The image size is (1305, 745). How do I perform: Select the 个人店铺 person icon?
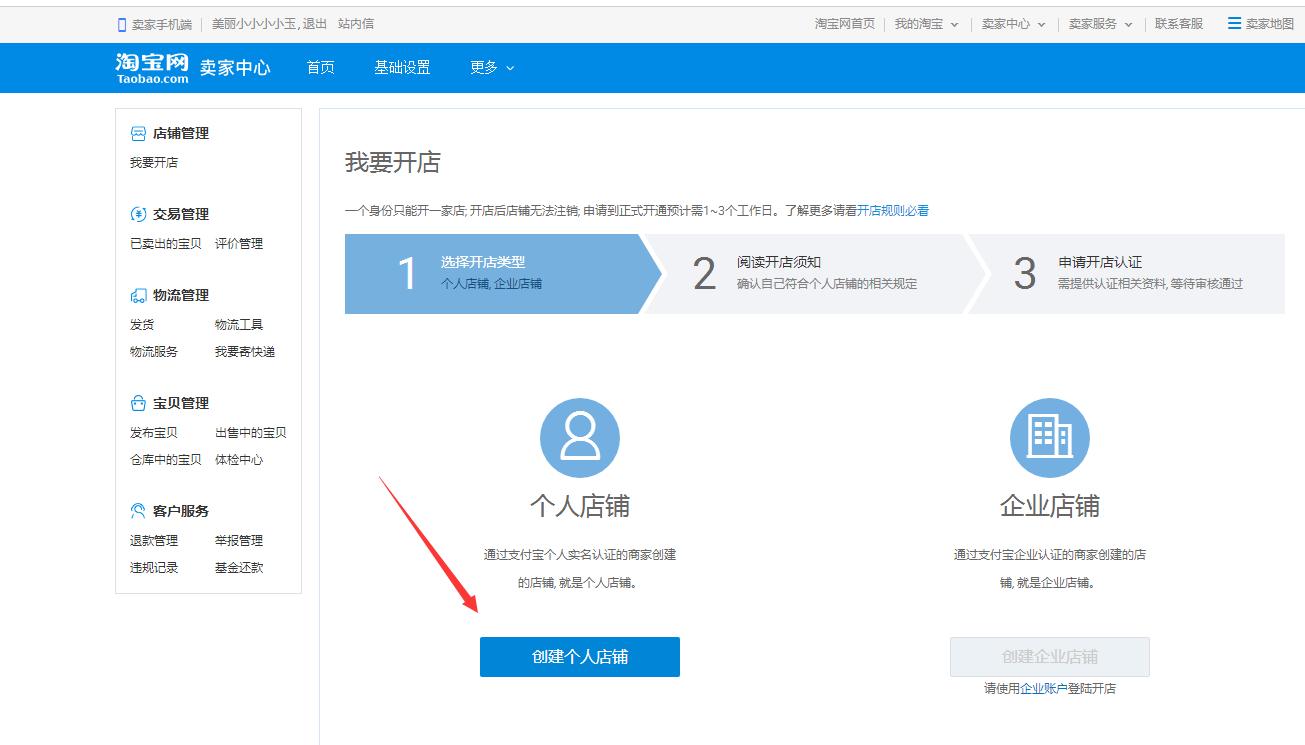click(x=579, y=437)
